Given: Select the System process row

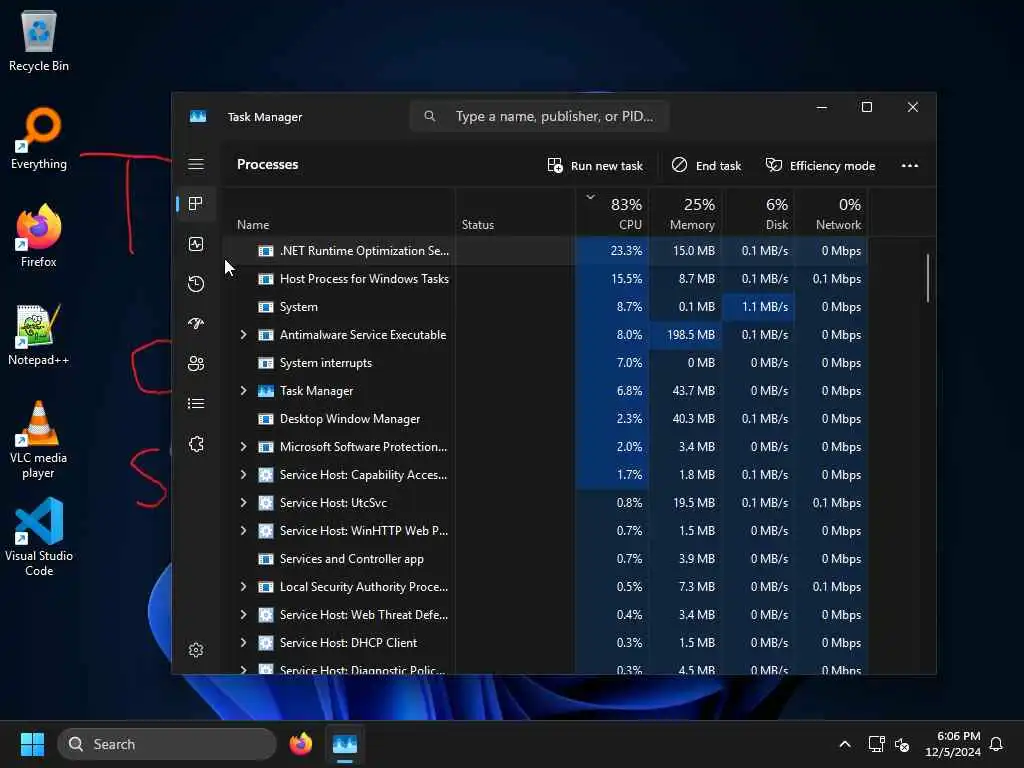Looking at the screenshot, I should pyautogui.click(x=545, y=307).
